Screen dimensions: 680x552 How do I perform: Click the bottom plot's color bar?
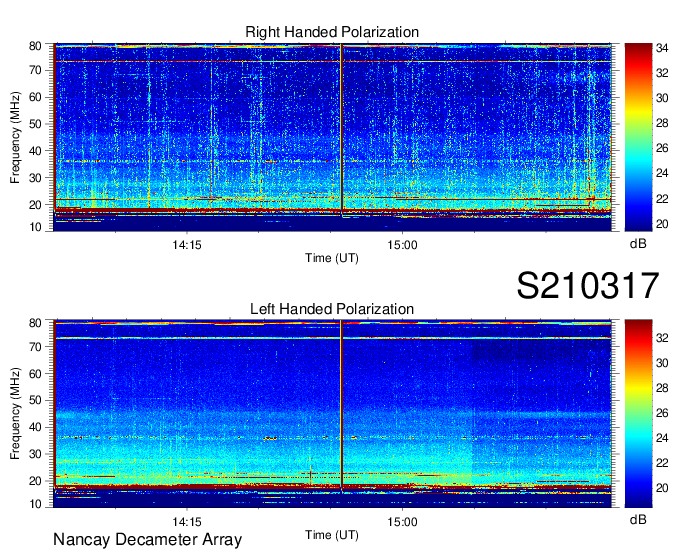[638, 414]
